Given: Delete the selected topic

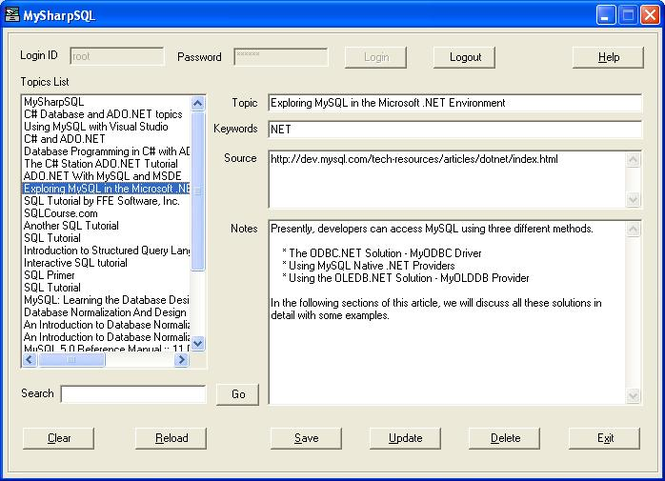Looking at the screenshot, I should [505, 438].
